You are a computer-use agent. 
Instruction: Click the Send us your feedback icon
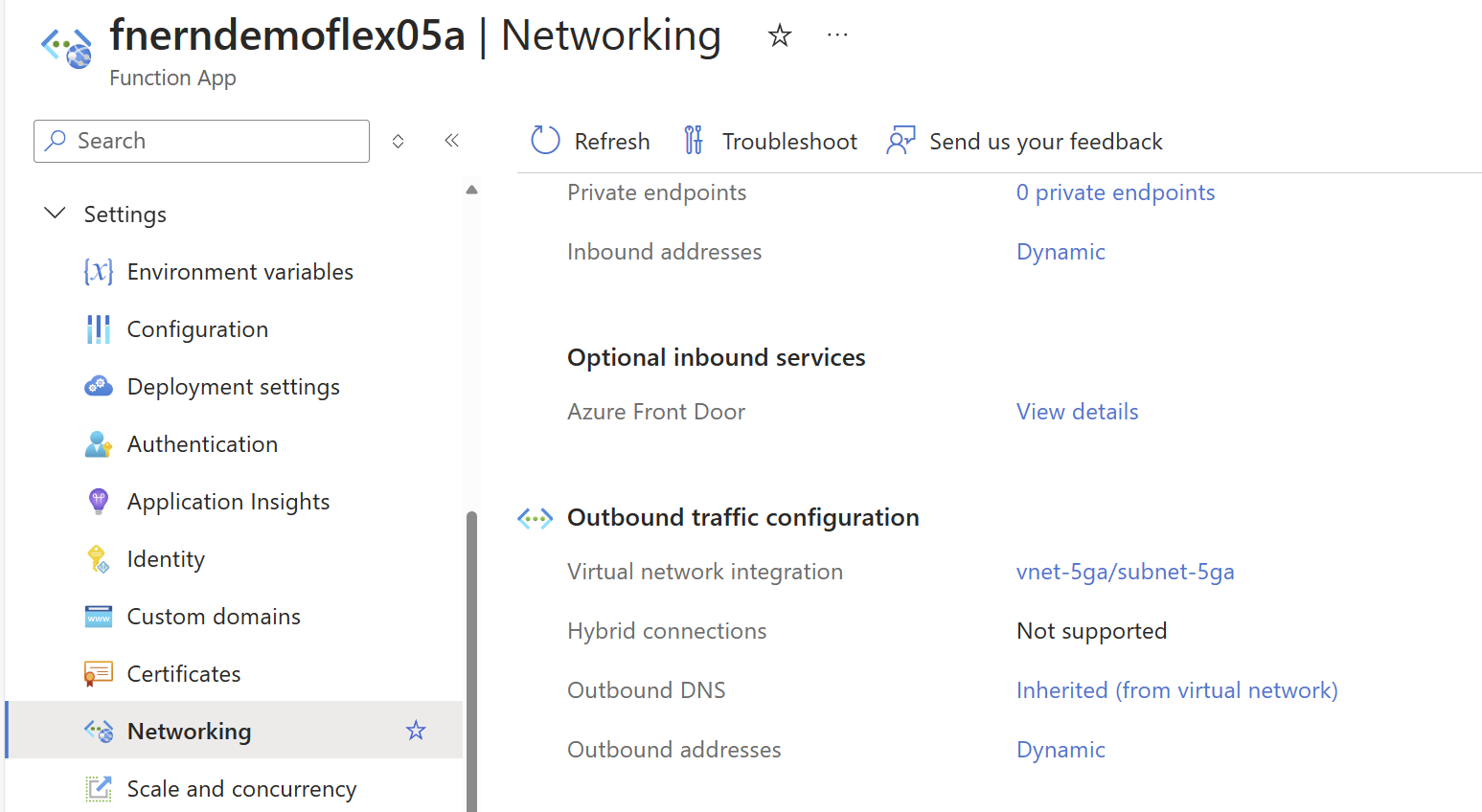[x=901, y=141]
